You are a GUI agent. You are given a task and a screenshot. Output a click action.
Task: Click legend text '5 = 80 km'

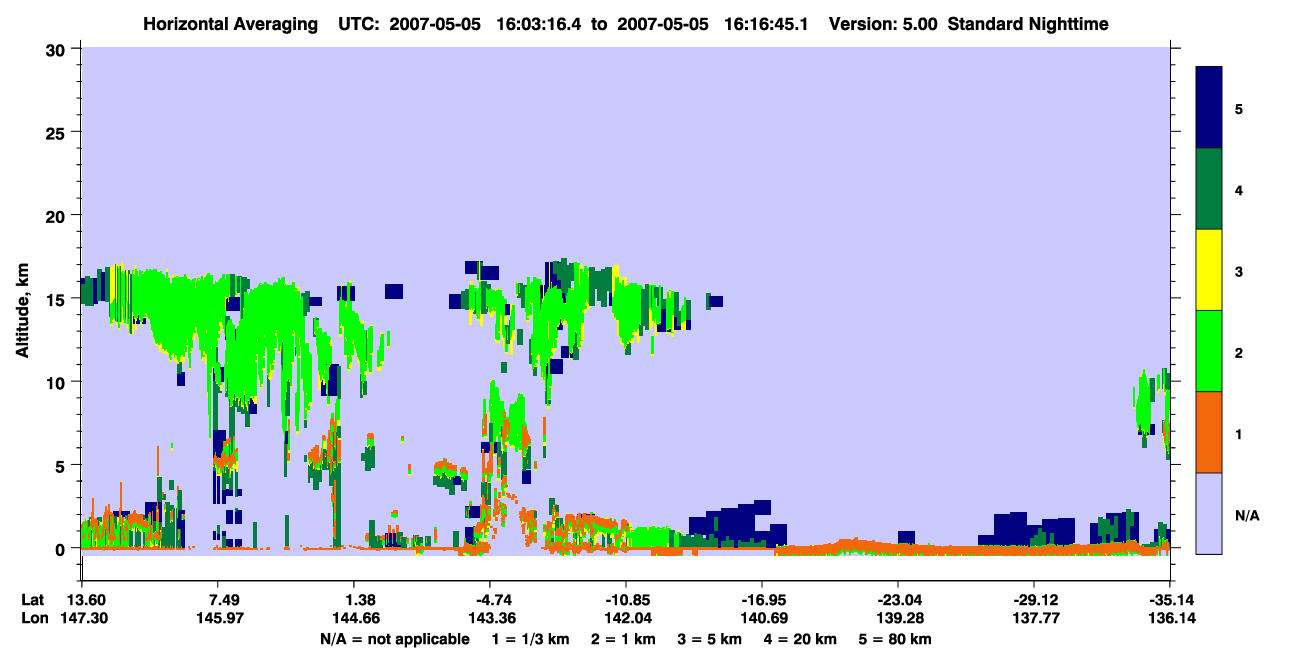pos(896,639)
